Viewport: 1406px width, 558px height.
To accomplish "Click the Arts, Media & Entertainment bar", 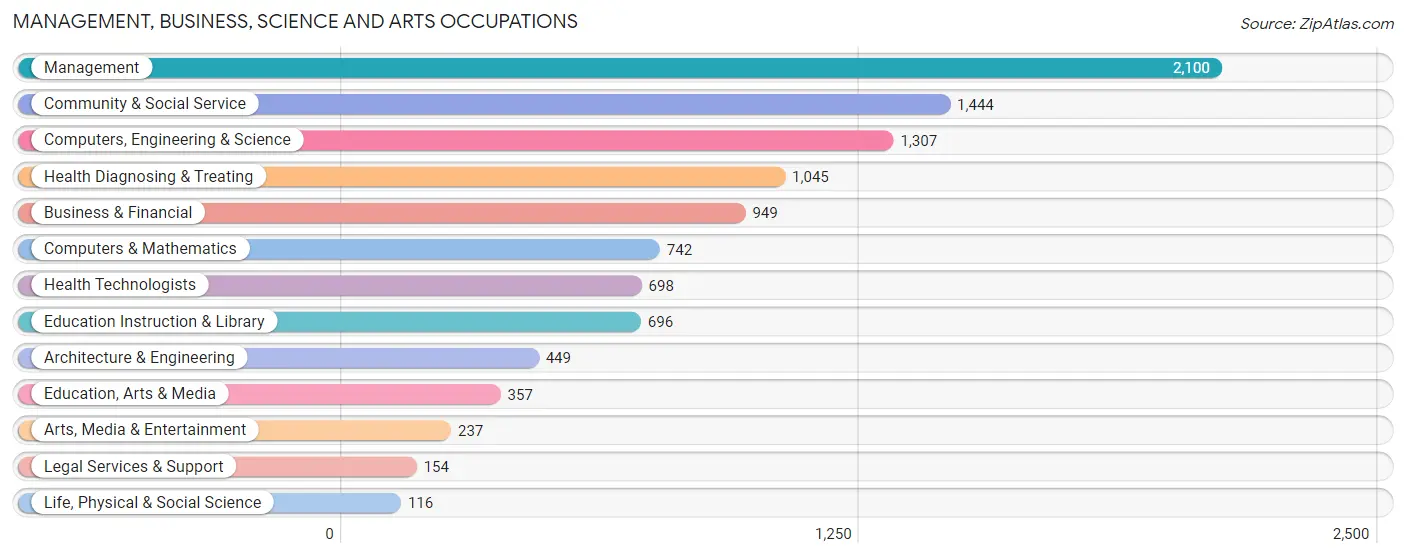I will point(234,430).
